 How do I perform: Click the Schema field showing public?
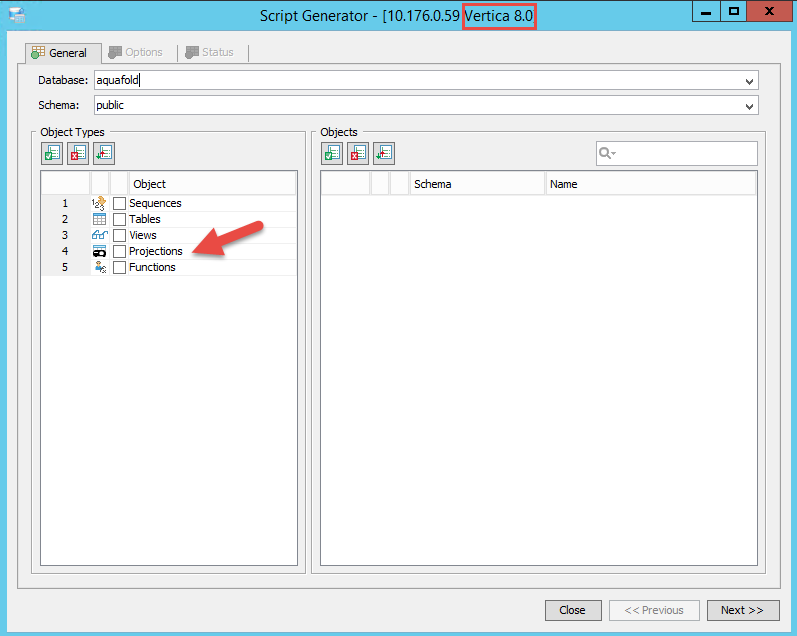(x=426, y=105)
